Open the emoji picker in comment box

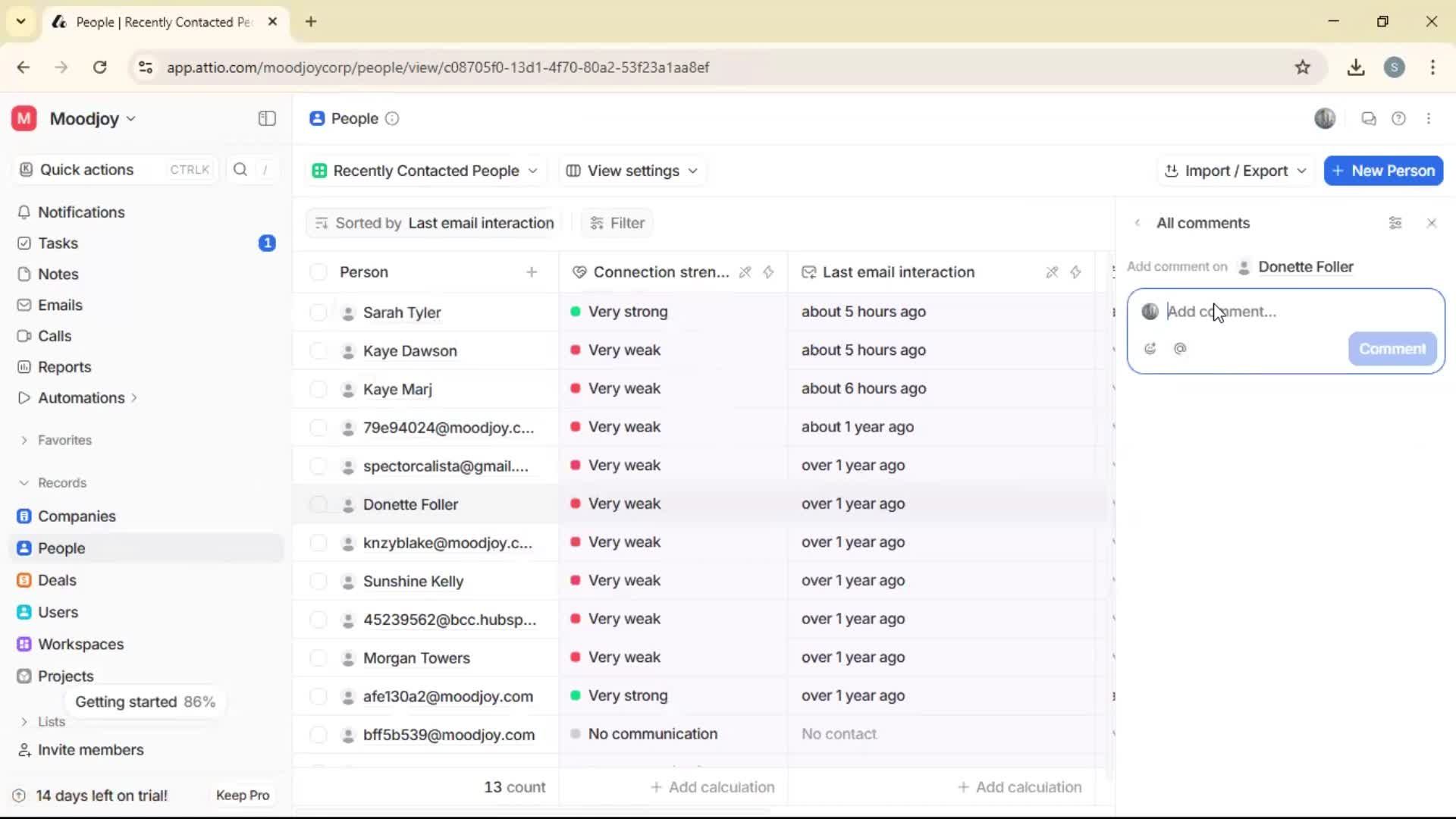(1150, 349)
